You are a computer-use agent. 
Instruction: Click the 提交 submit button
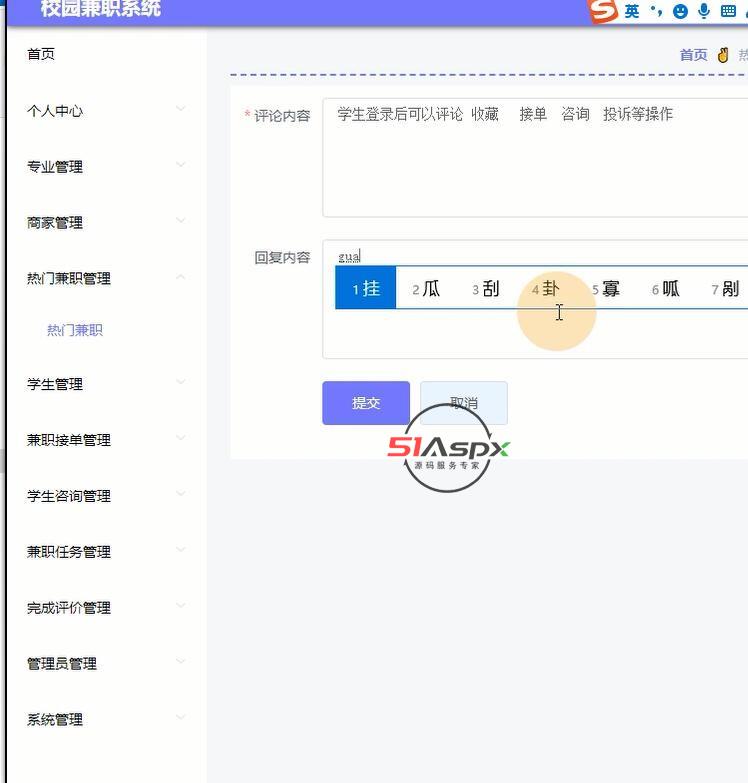tap(366, 403)
